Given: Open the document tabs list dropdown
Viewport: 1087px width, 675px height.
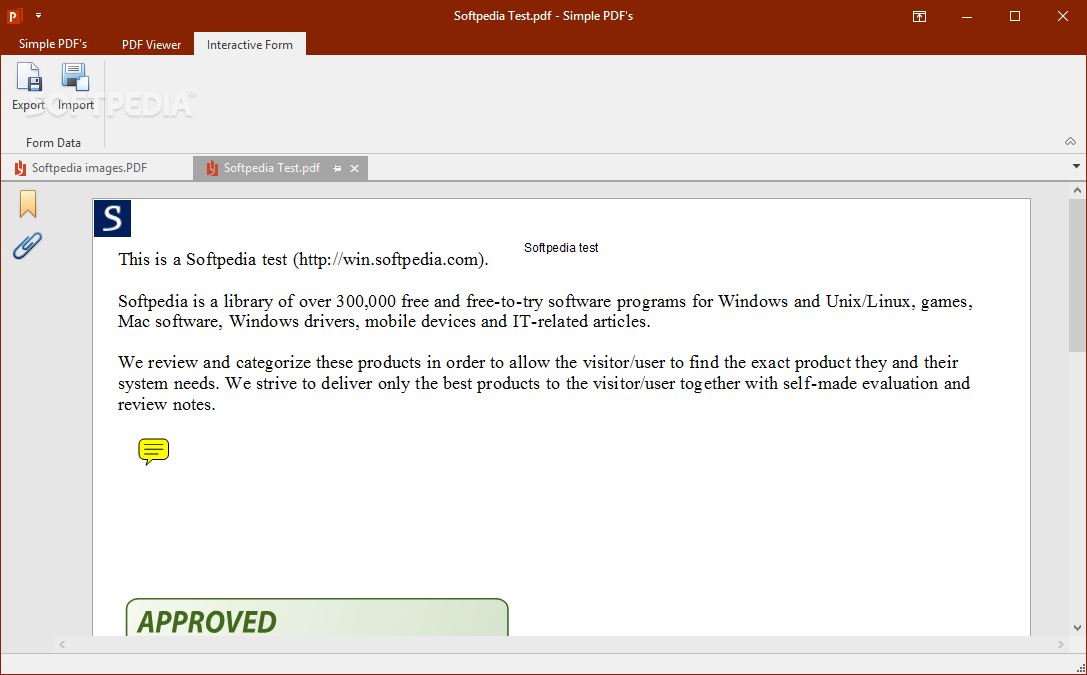Looking at the screenshot, I should (x=1076, y=166).
